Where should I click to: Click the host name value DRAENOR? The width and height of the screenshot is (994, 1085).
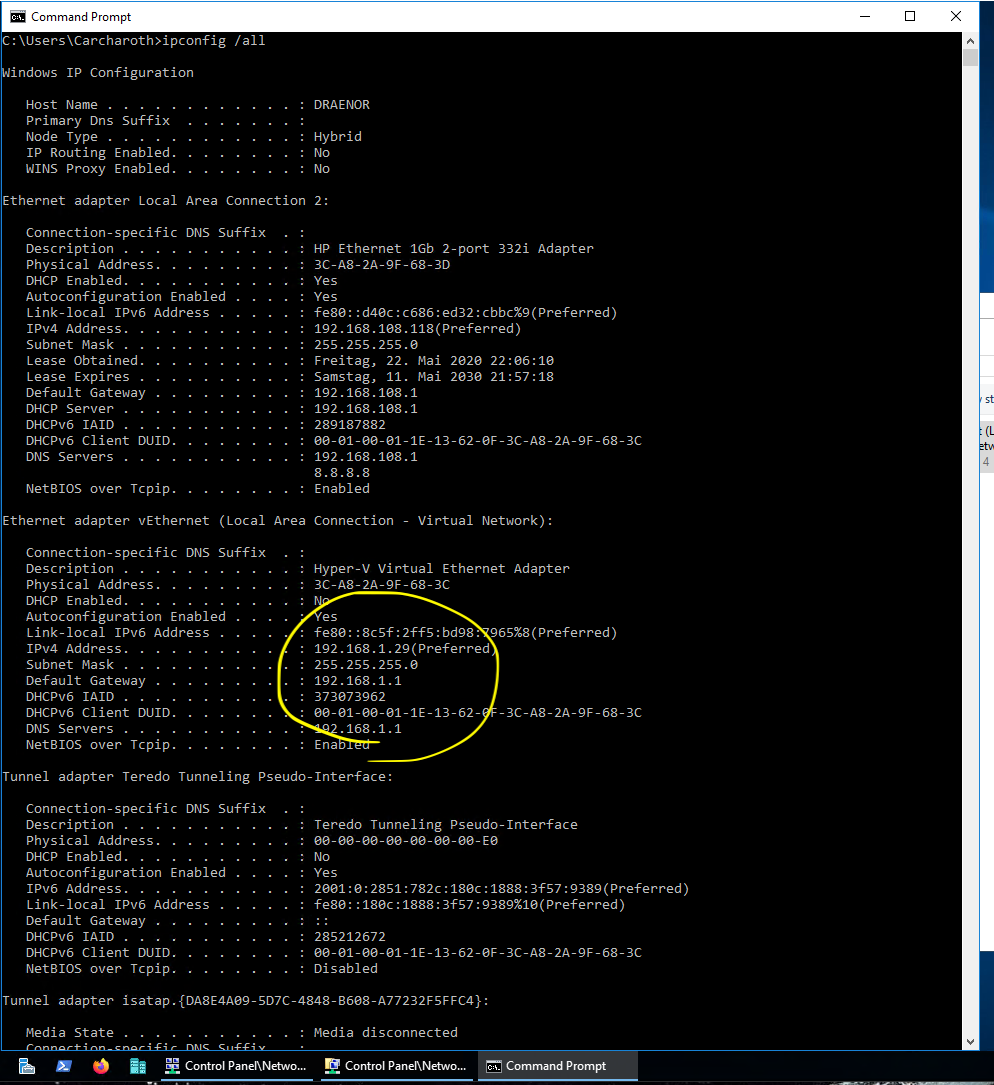[x=341, y=105]
